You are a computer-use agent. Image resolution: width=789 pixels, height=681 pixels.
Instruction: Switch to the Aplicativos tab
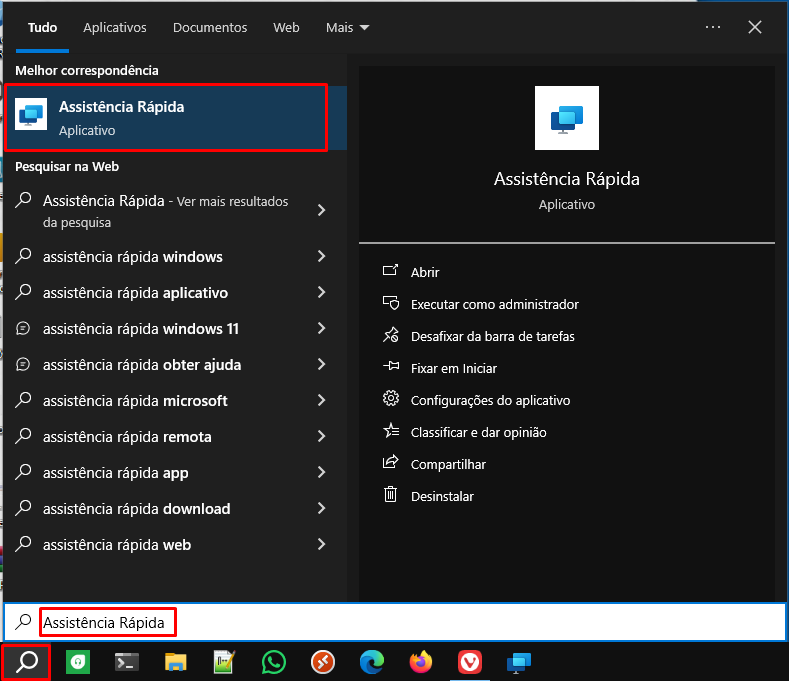click(115, 27)
